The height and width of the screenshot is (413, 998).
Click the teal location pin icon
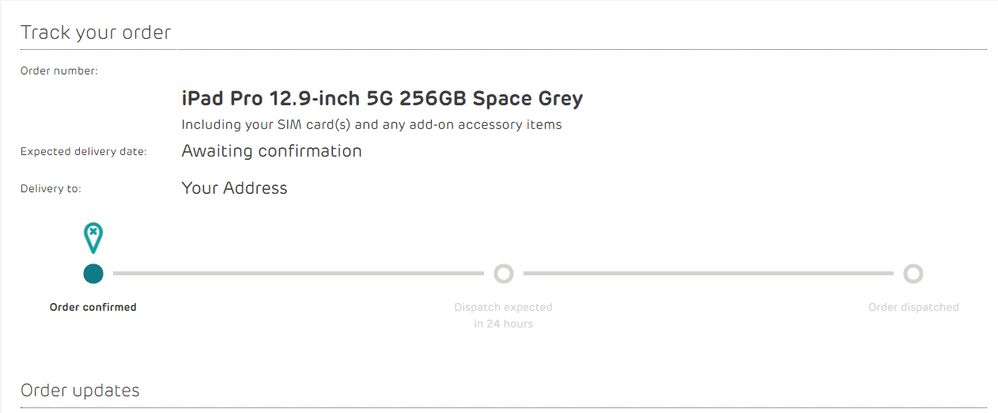(x=93, y=238)
